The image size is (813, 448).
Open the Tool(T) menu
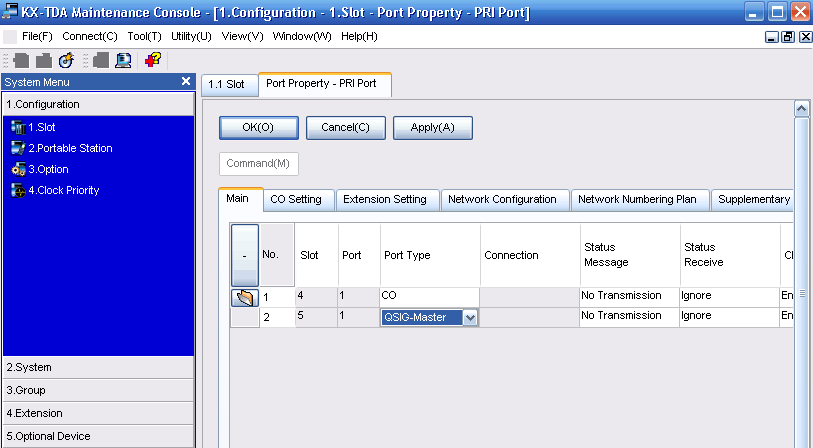tap(145, 36)
